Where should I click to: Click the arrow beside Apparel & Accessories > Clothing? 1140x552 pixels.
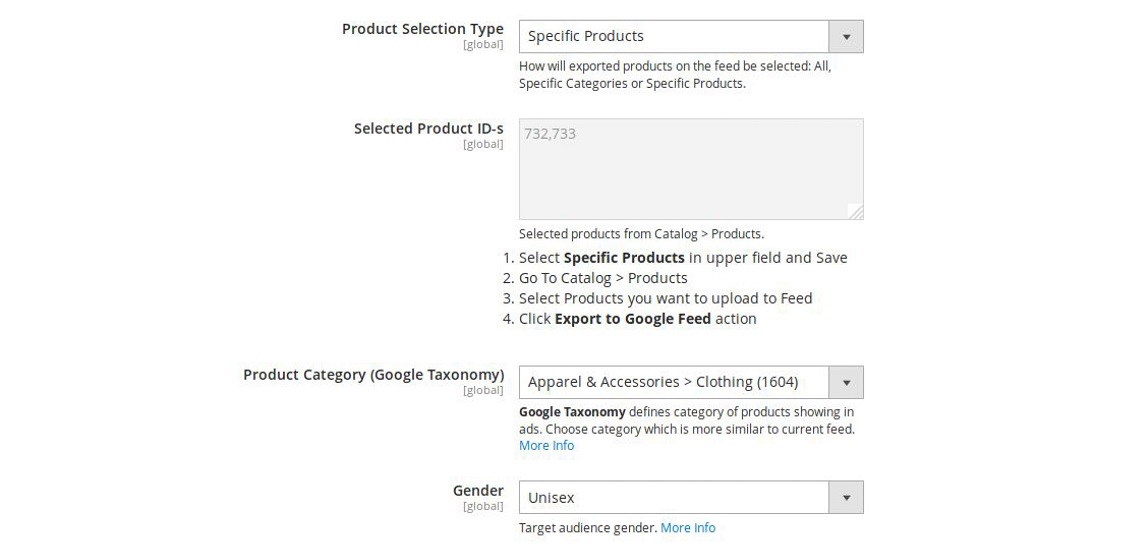(846, 382)
